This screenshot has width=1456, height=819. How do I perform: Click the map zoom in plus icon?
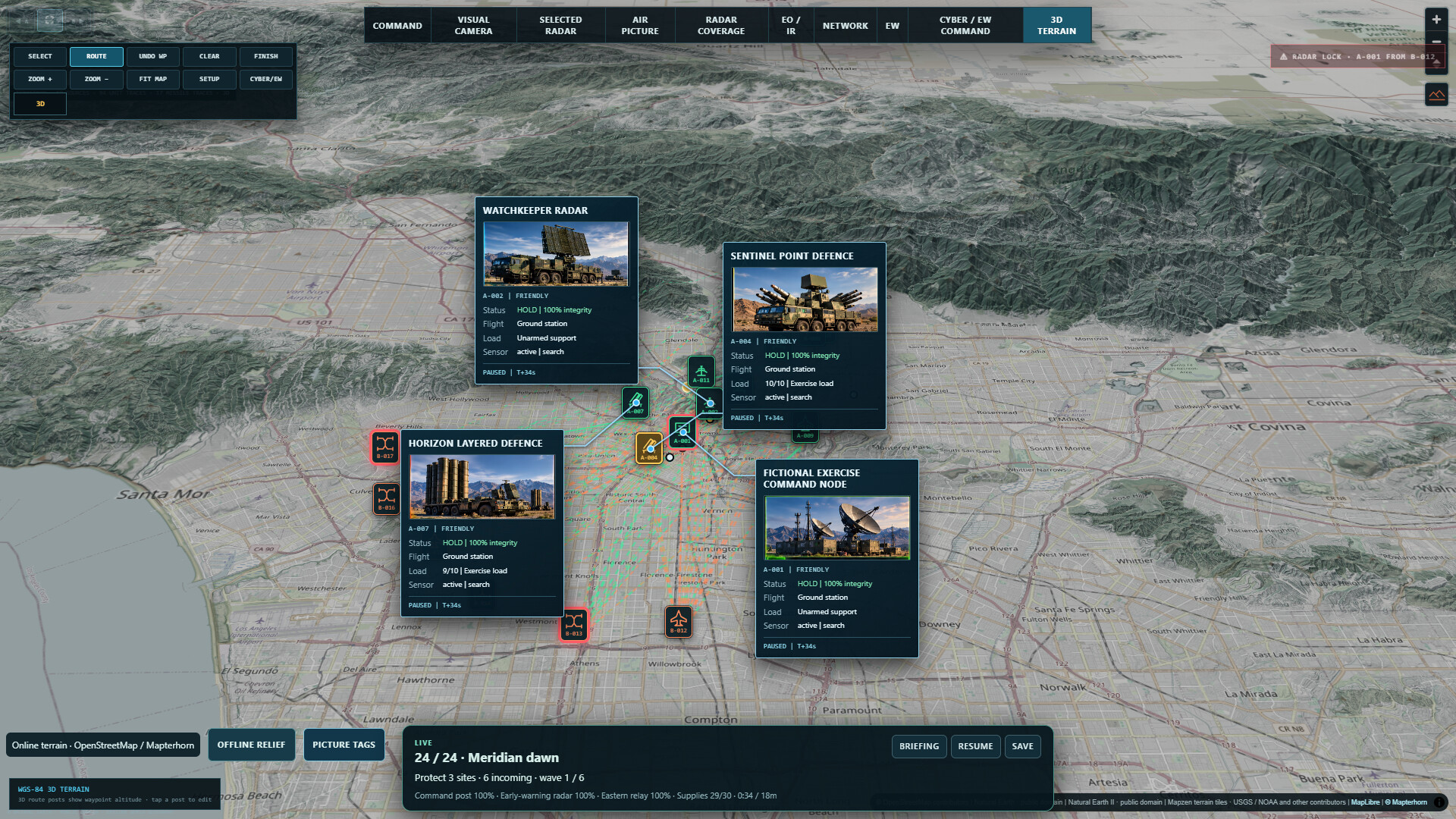(x=1436, y=20)
